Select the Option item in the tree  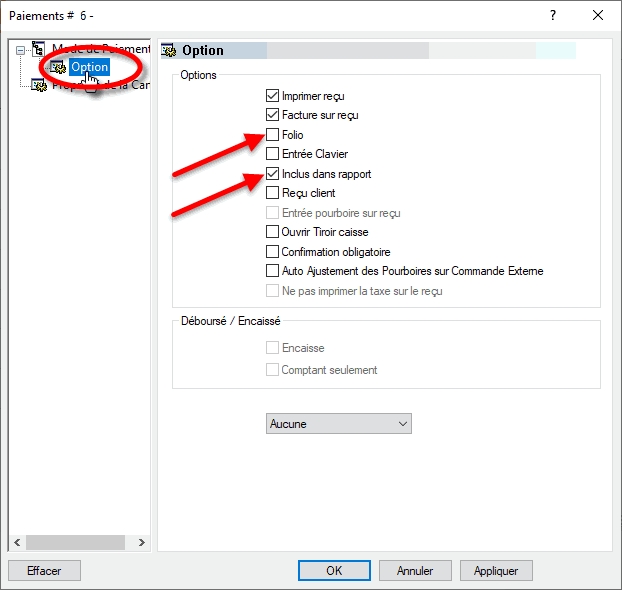[x=89, y=67]
